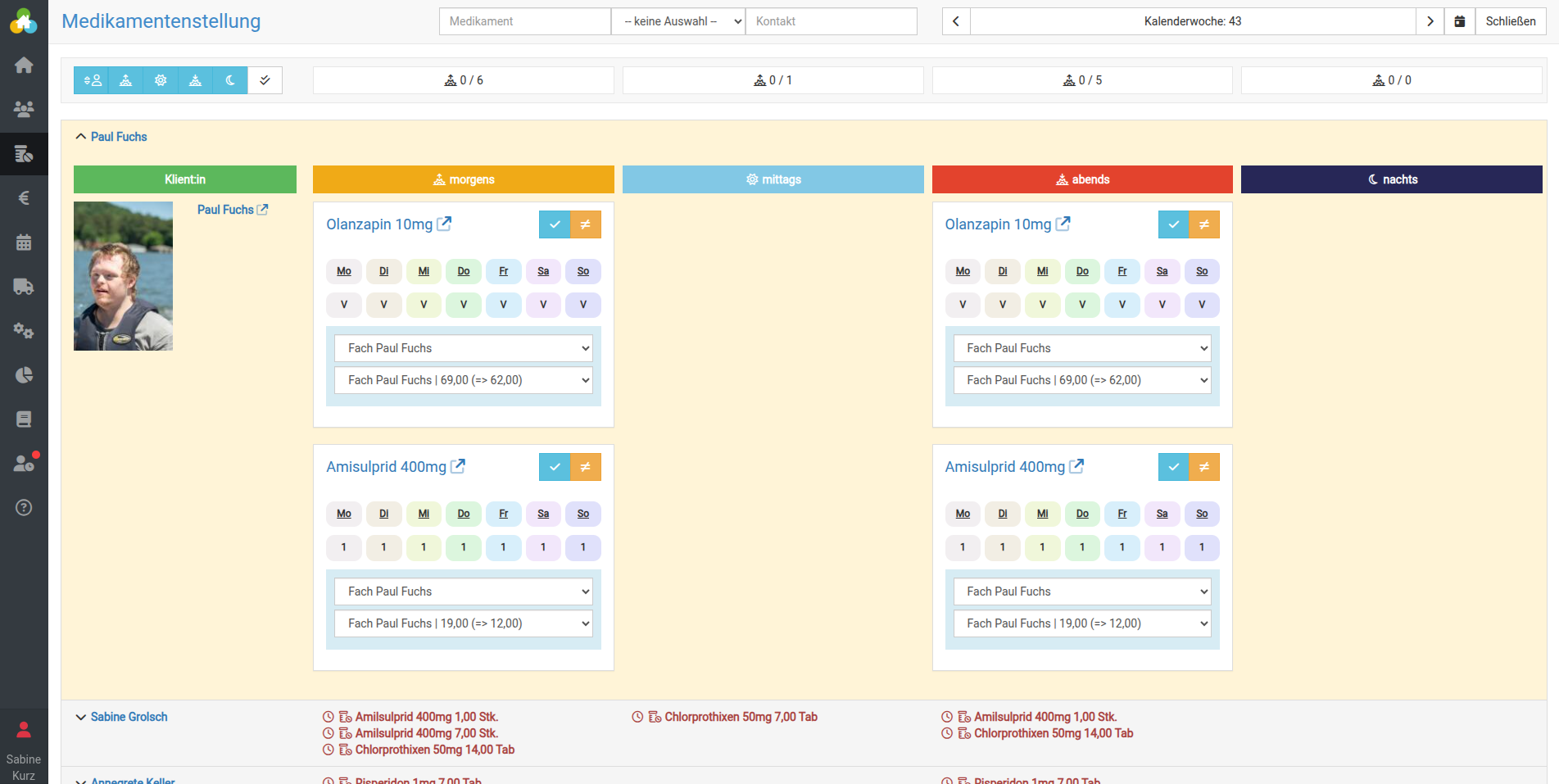This screenshot has height=784, width=1559.
Task: Open the transport truck icon in sidebar
Action: tap(24, 287)
